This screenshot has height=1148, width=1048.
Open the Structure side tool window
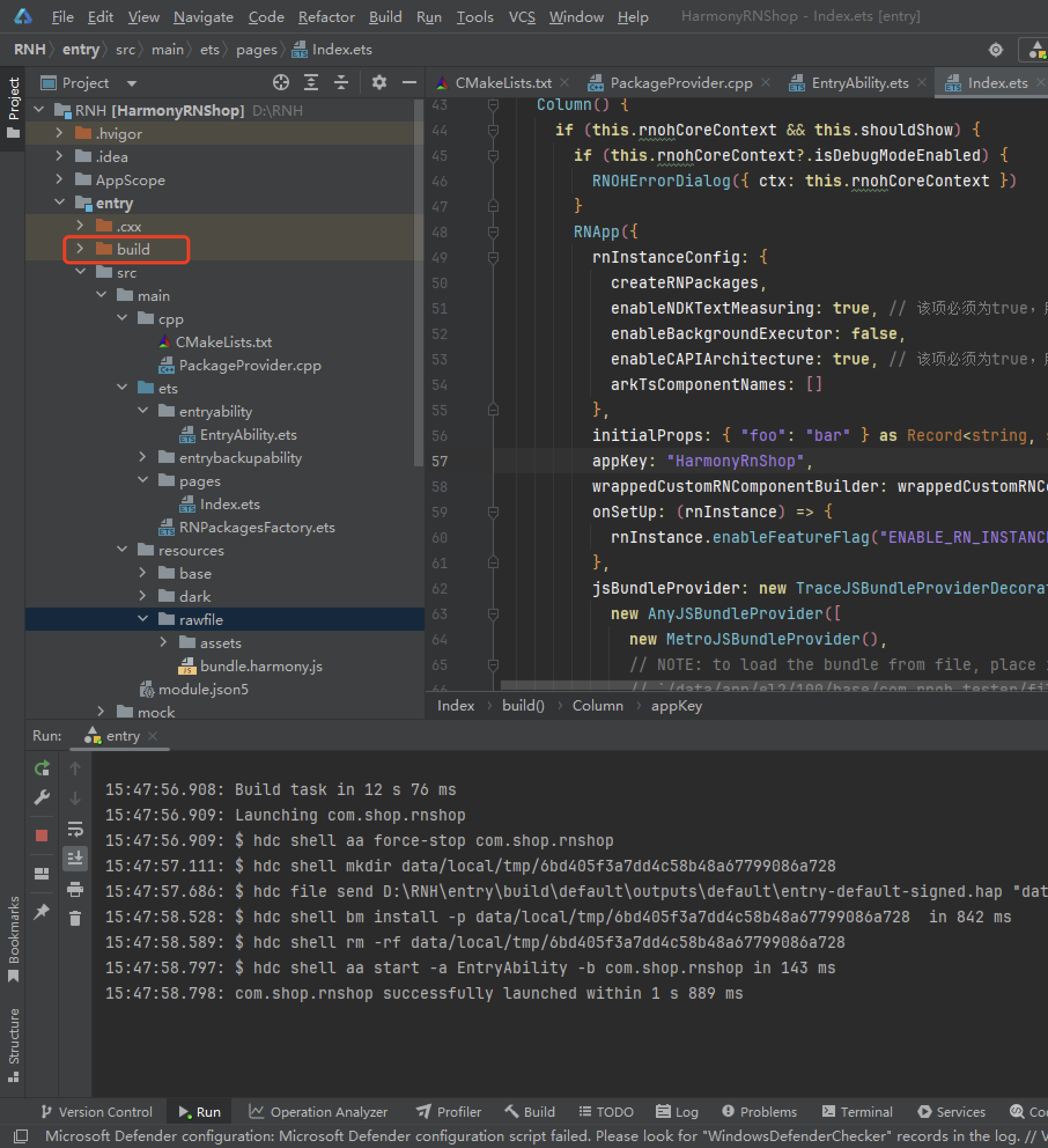click(13, 1045)
